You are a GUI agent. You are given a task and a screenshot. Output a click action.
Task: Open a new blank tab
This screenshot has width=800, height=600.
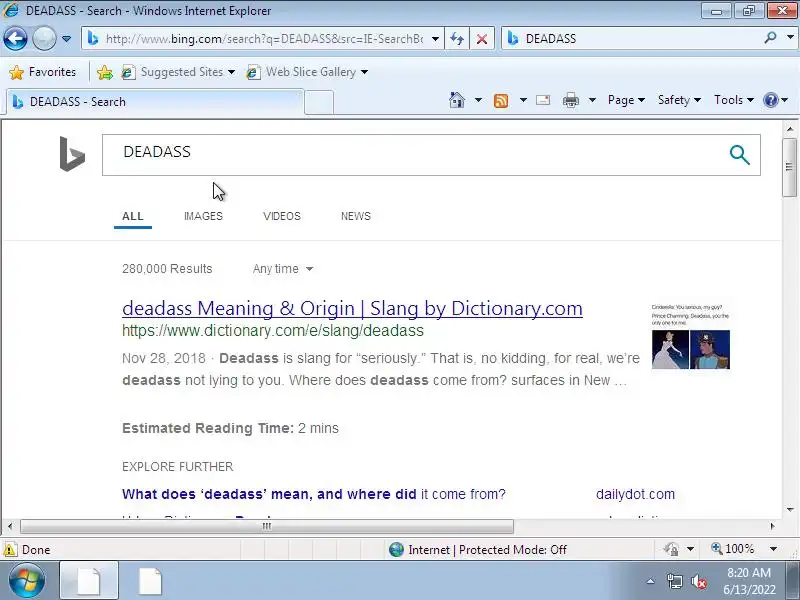click(x=319, y=102)
